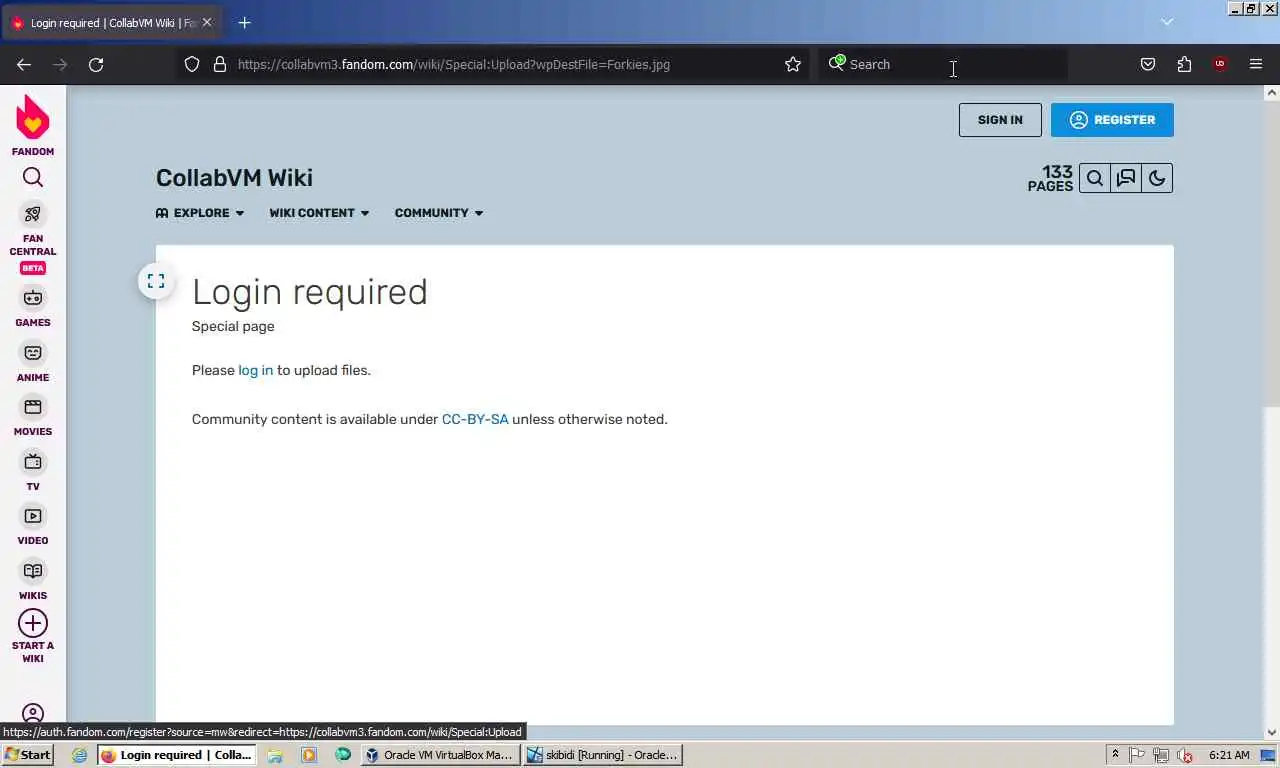This screenshot has width=1280, height=768.
Task: Open the list all tabs dropdown
Action: click(1167, 22)
